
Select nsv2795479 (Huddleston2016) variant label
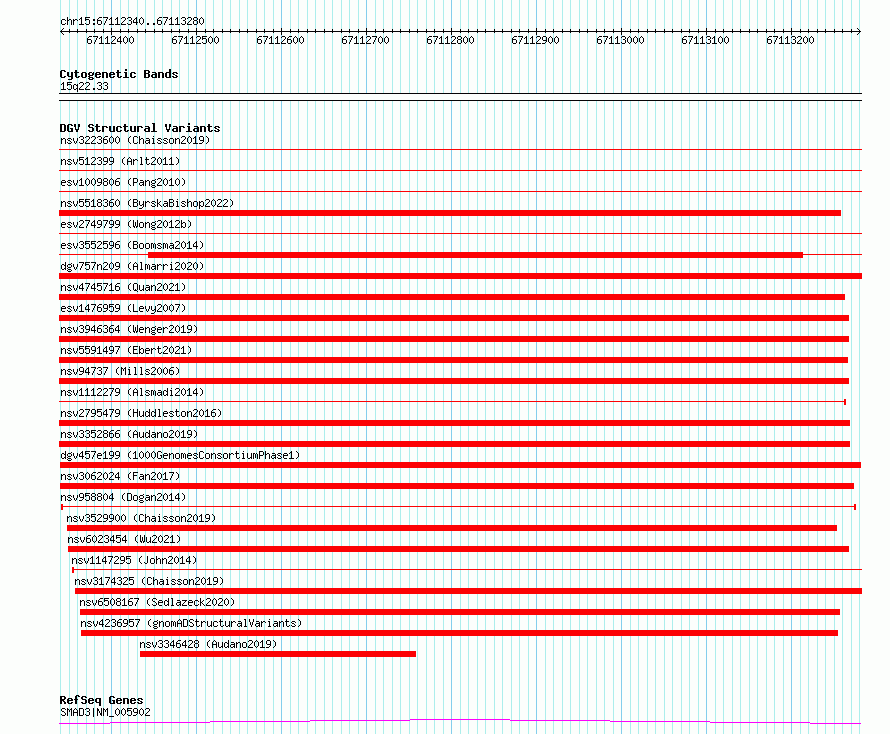[x=141, y=413]
